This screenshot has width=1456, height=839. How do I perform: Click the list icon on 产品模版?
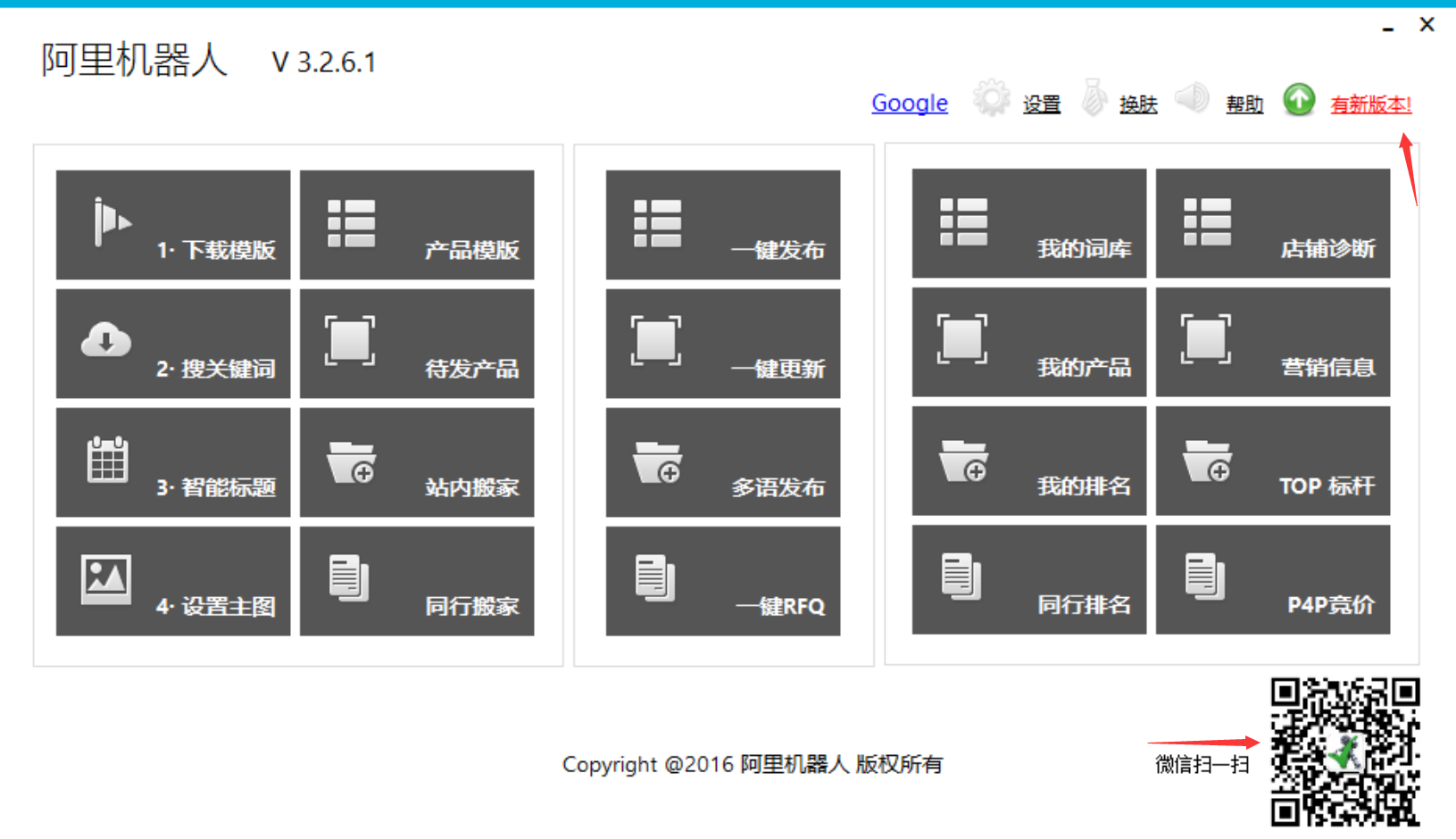352,223
